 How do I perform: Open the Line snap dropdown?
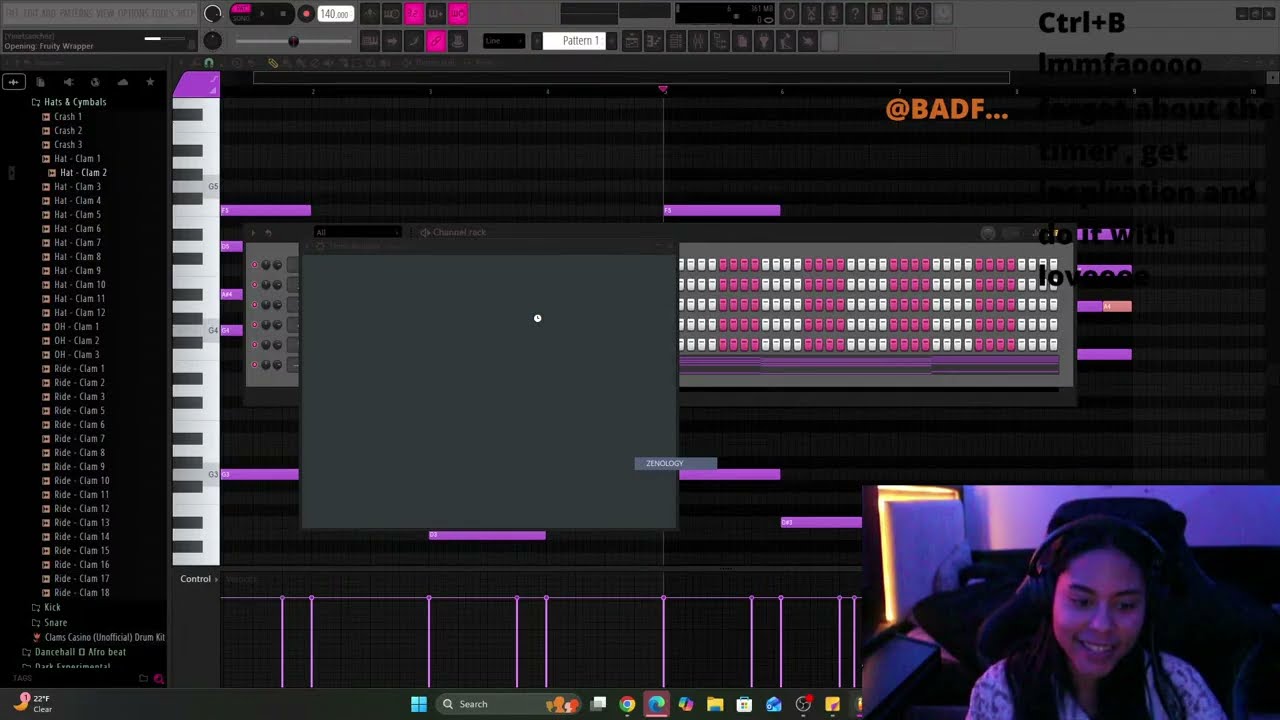pos(504,41)
